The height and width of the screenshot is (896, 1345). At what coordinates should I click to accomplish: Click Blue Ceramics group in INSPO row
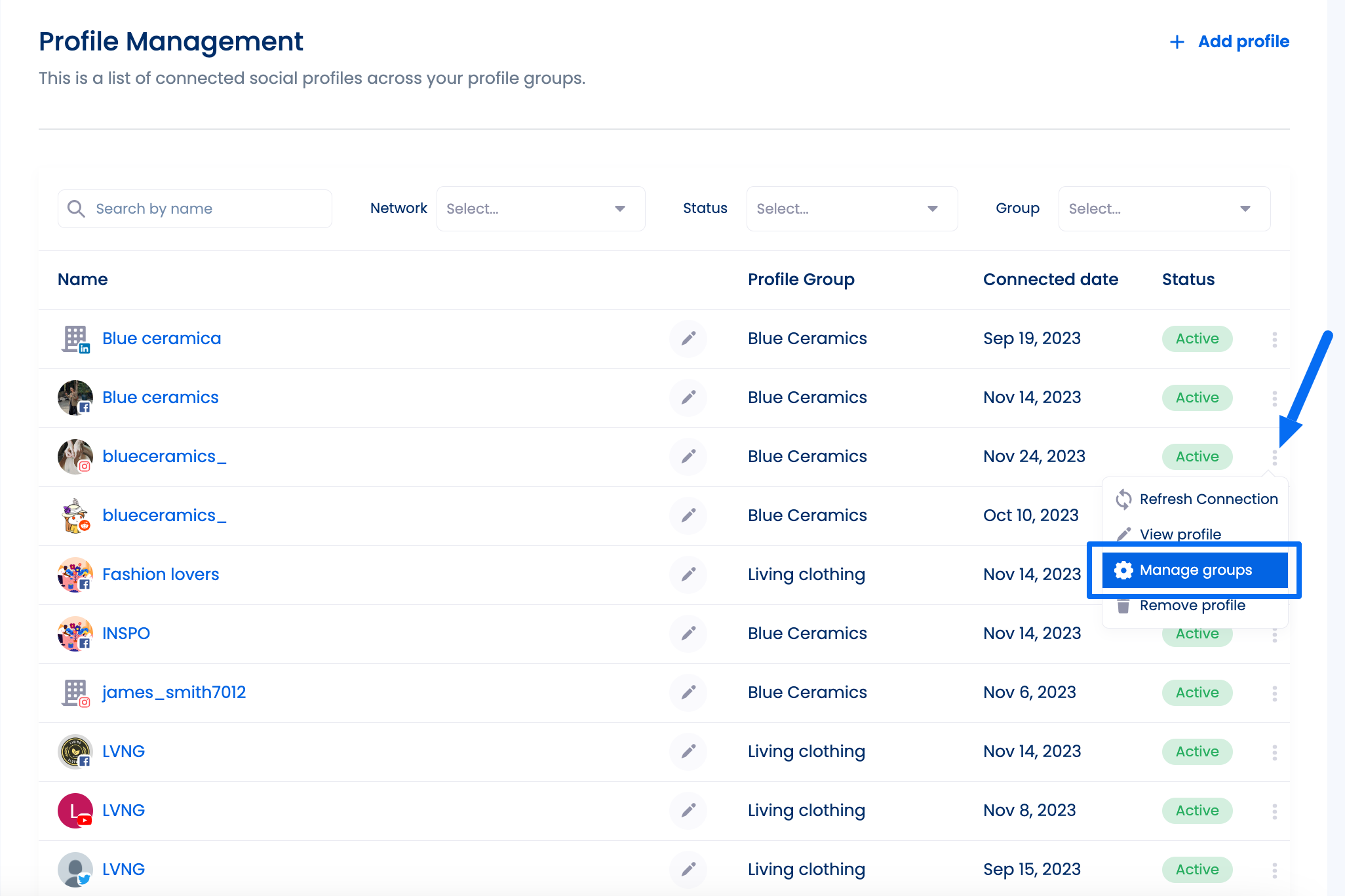point(807,633)
